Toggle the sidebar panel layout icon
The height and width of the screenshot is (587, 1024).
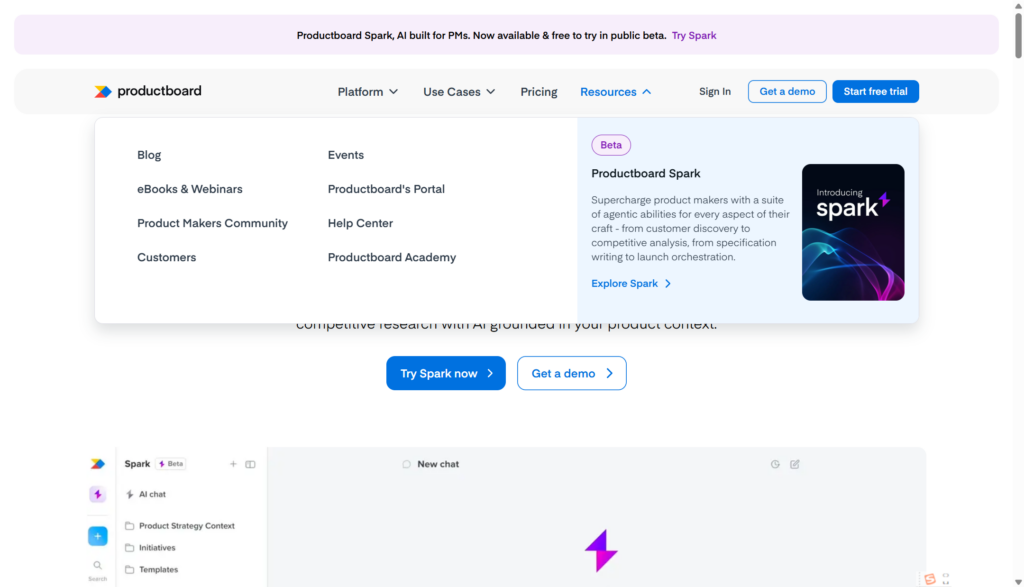coord(250,464)
